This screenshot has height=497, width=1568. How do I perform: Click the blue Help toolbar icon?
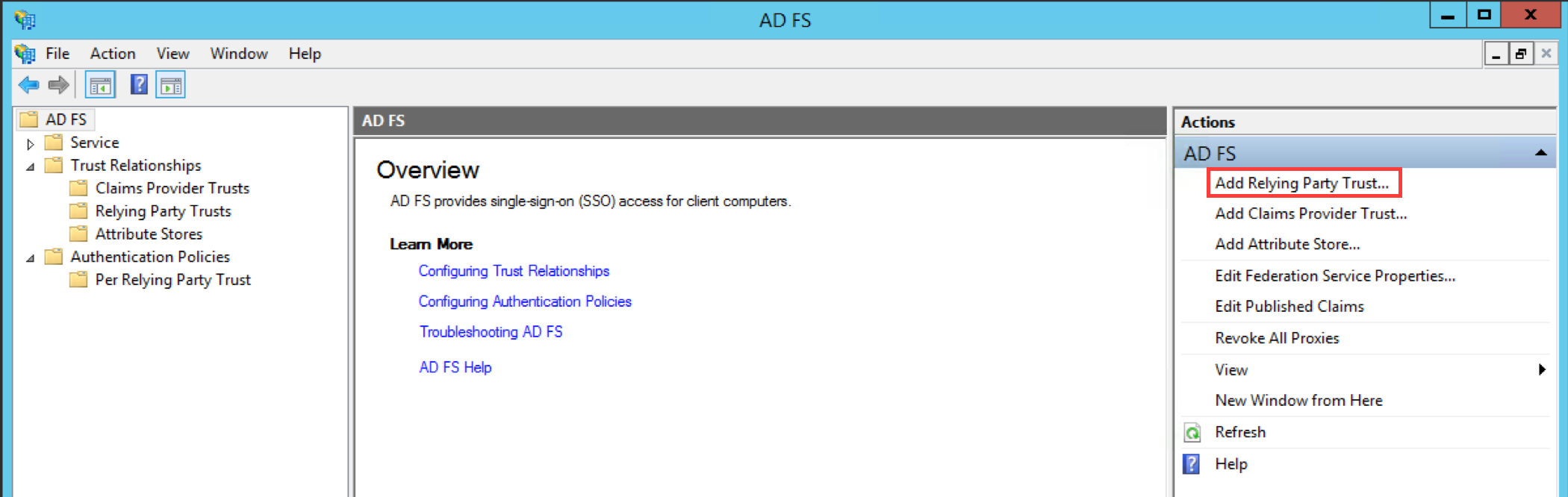[x=139, y=85]
